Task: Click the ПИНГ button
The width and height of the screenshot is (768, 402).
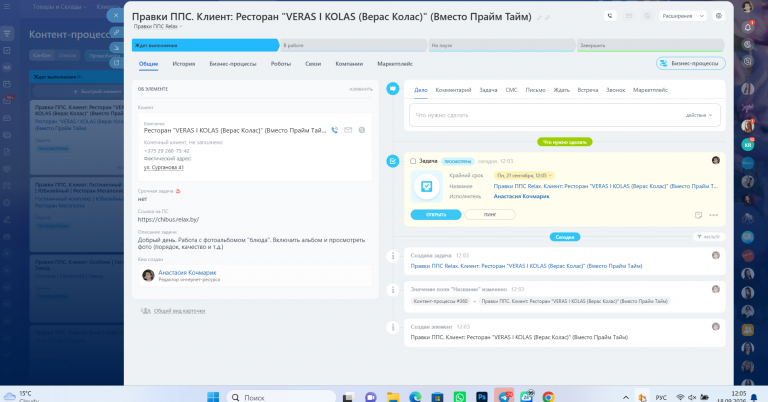Action: click(x=490, y=214)
